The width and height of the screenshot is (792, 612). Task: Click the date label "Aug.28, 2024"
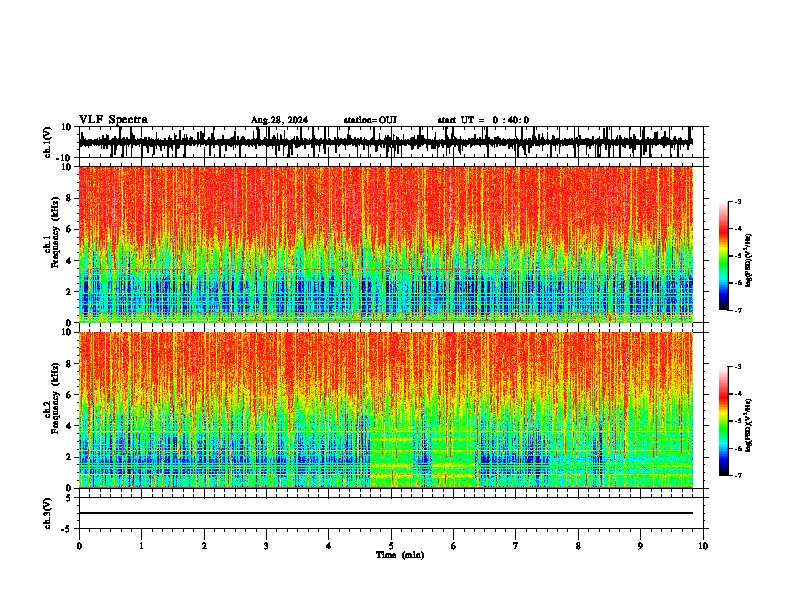(279, 120)
